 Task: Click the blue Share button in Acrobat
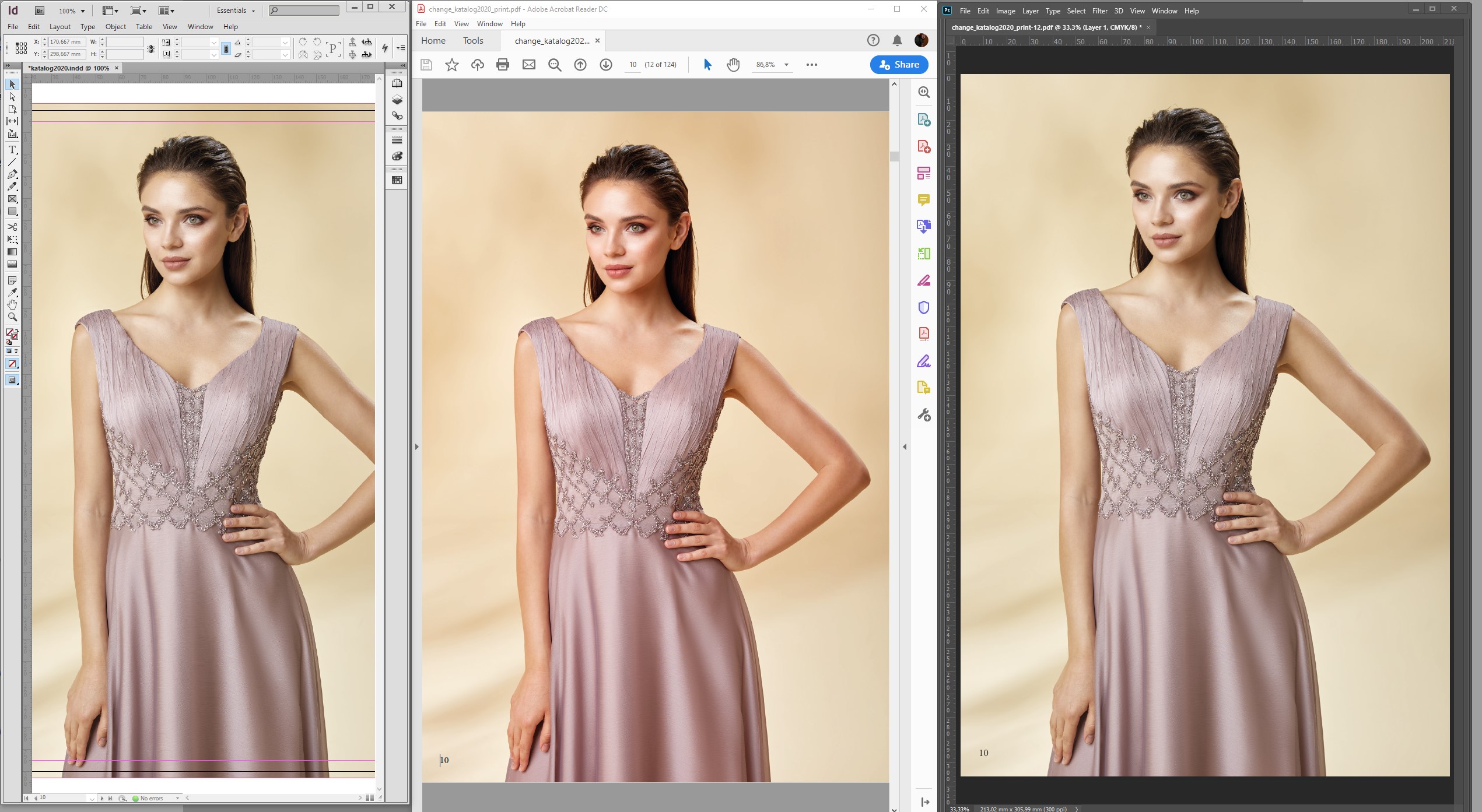click(899, 65)
